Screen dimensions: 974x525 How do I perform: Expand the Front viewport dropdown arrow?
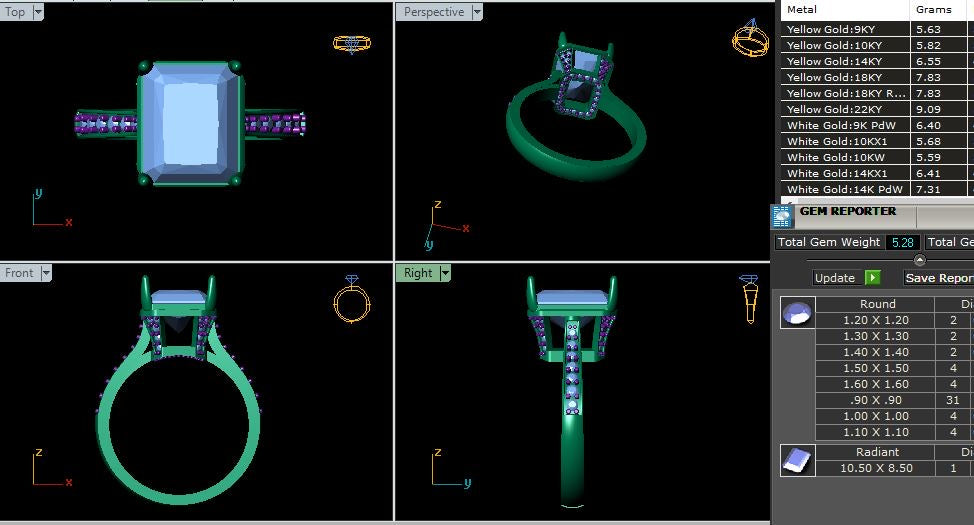46,273
